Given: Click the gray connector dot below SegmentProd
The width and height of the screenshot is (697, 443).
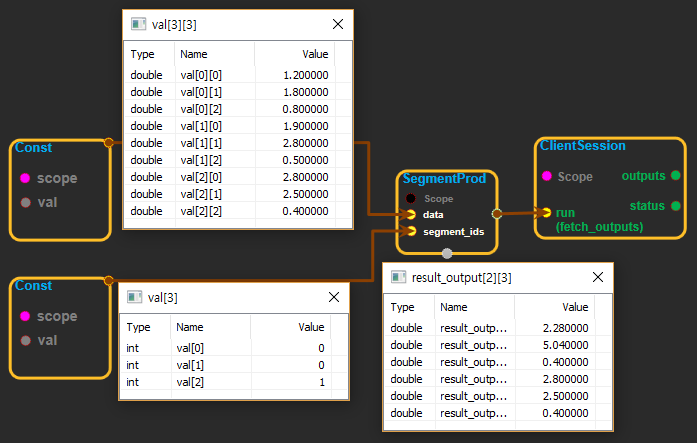Looking at the screenshot, I should [x=447, y=253].
